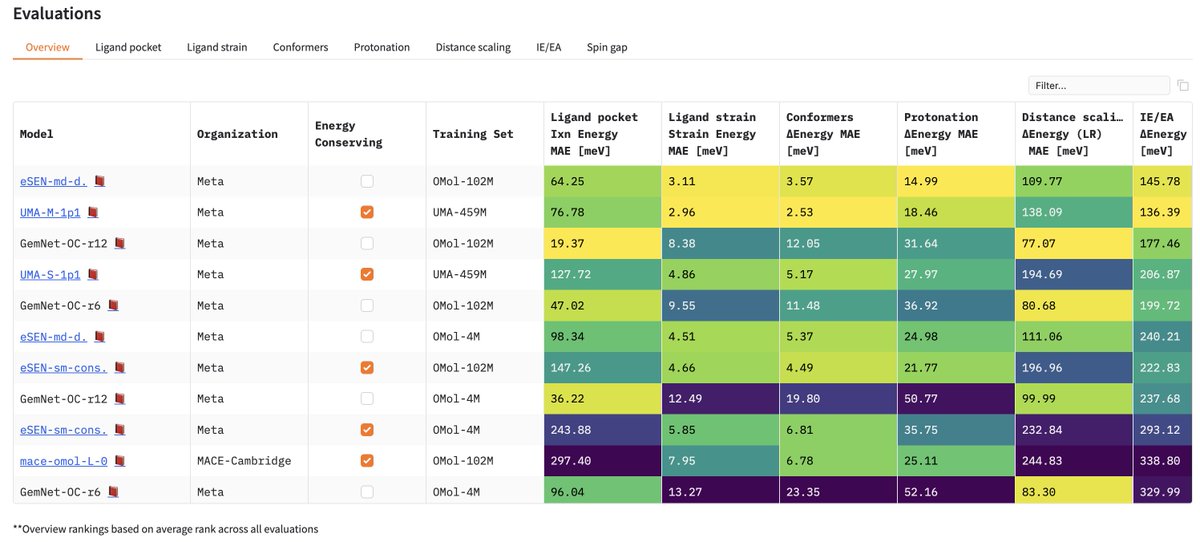Select the Distance scaling tab
The image size is (1200, 542).
point(473,47)
